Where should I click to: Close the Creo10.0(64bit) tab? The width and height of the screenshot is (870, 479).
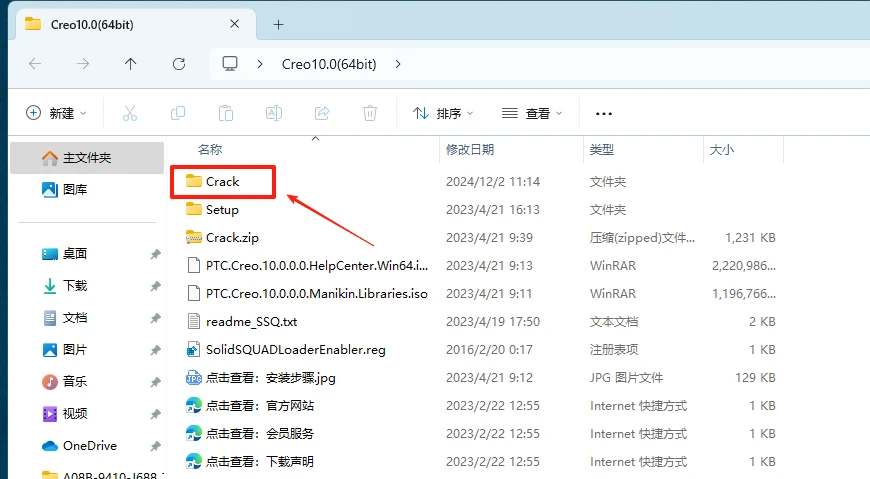pyautogui.click(x=235, y=24)
